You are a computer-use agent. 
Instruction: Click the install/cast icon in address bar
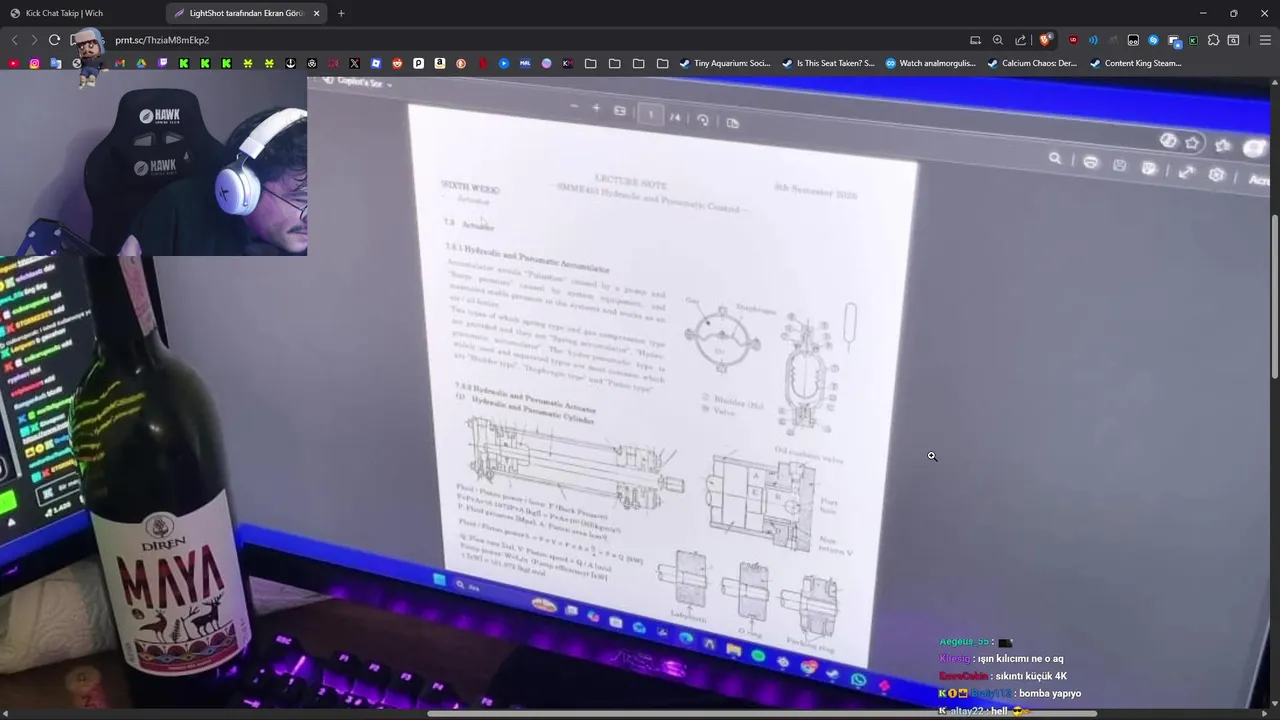pos(975,40)
